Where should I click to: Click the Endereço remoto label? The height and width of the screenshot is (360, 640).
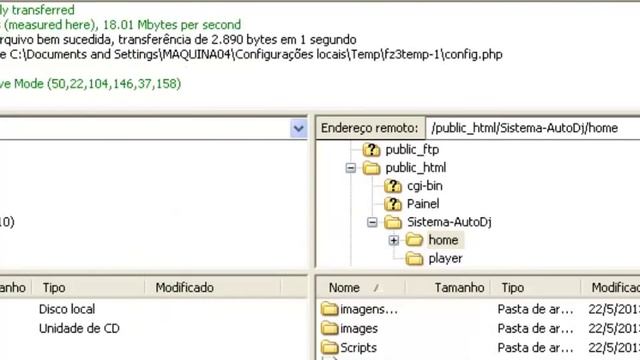[369, 128]
